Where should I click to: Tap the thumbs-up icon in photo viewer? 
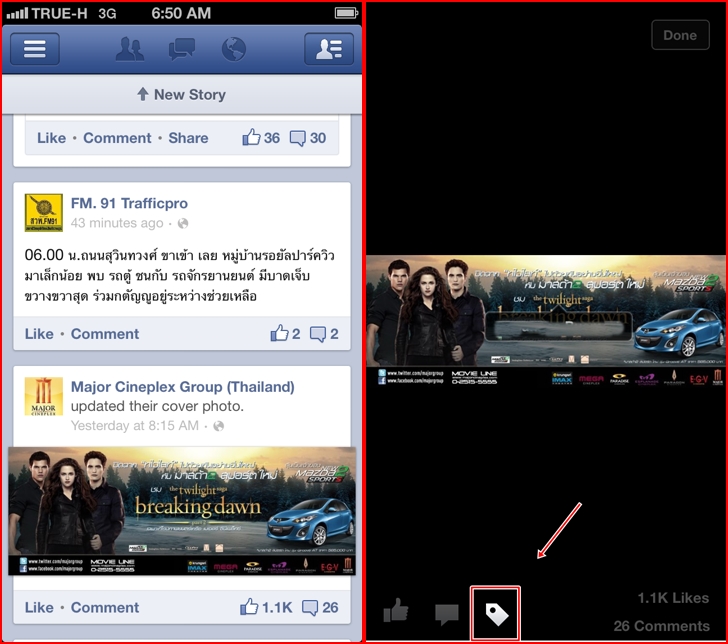click(396, 611)
